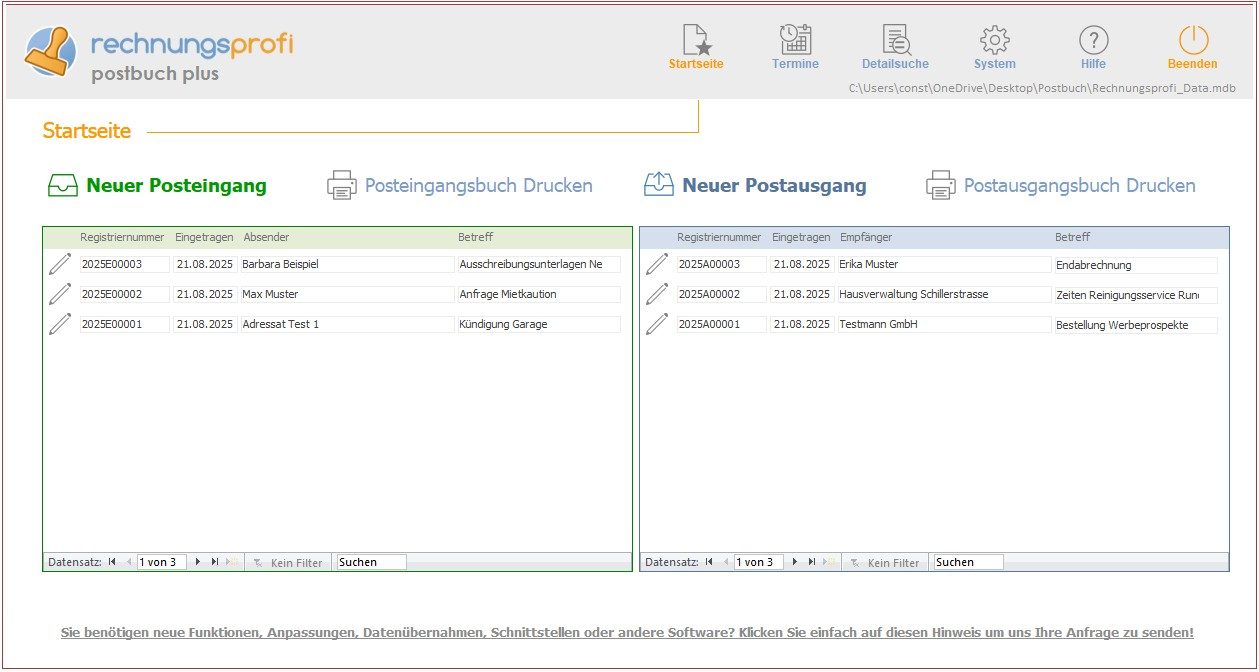Select recipient Hausverwaltung Schillerstrasse
The width and height of the screenshot is (1259, 672).
pos(944,294)
